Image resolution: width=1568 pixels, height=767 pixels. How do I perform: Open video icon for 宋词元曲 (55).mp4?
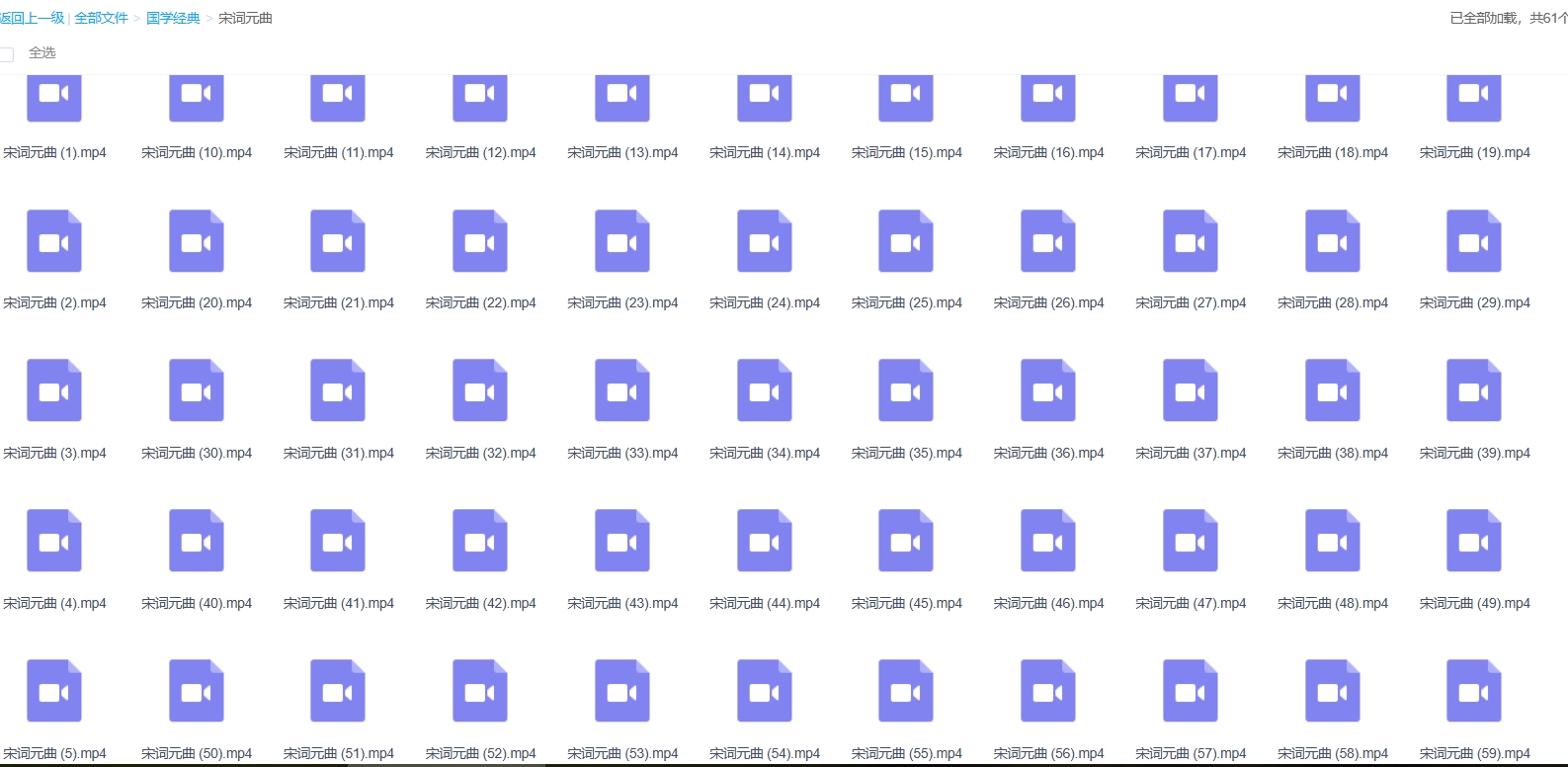point(906,692)
